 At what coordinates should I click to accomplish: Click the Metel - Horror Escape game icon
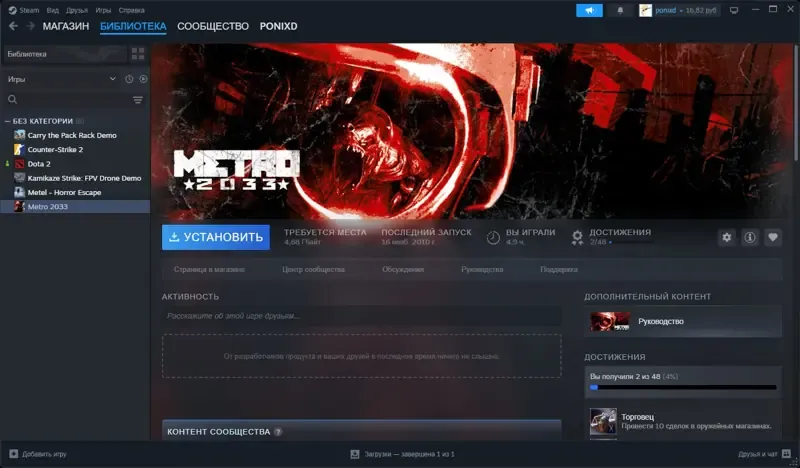point(19,192)
